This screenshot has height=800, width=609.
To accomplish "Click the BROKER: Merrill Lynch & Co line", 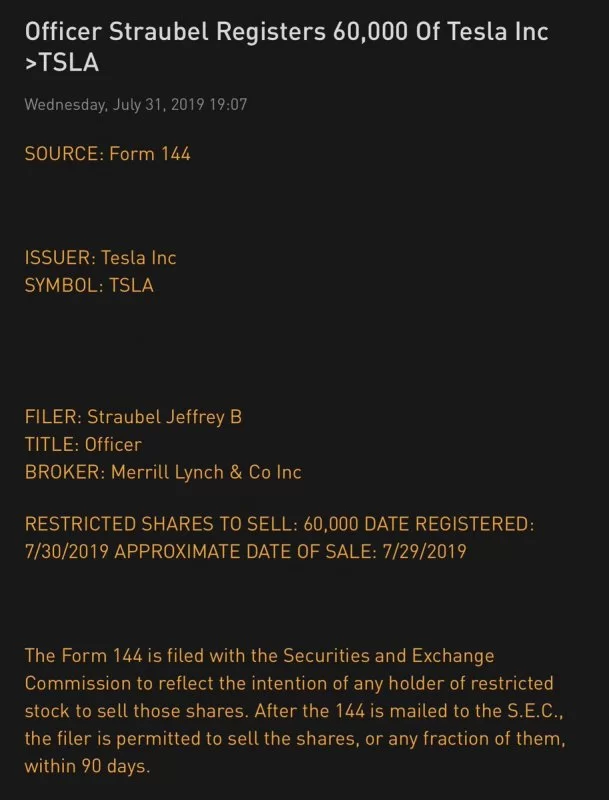I will click(163, 471).
